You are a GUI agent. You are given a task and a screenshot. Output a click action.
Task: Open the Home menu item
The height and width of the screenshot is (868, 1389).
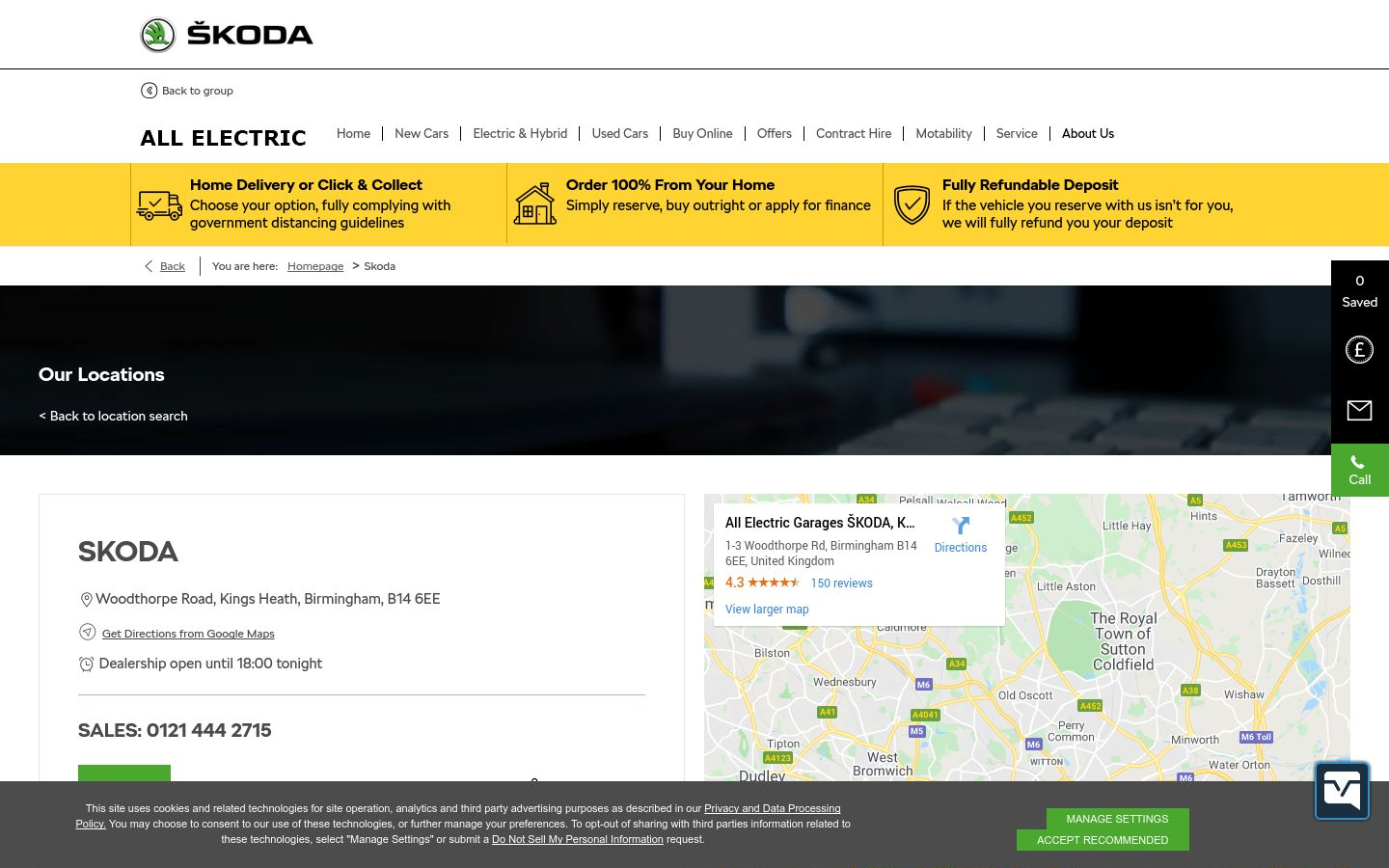pos(353,134)
